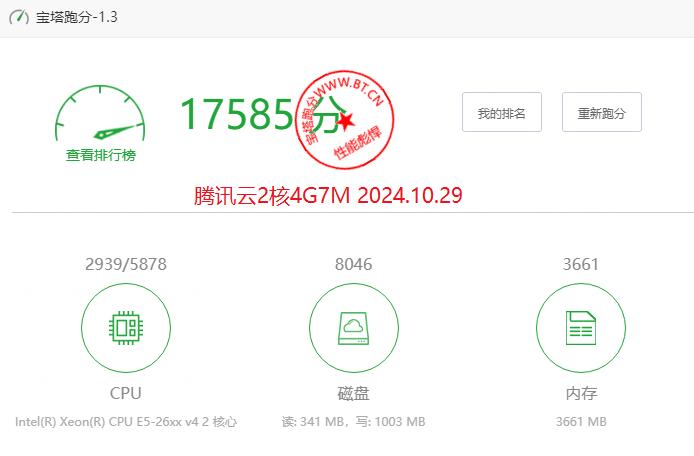This screenshot has height=456, width=694.
Task: Click the speedometer gauge icon
Action: coord(100,112)
